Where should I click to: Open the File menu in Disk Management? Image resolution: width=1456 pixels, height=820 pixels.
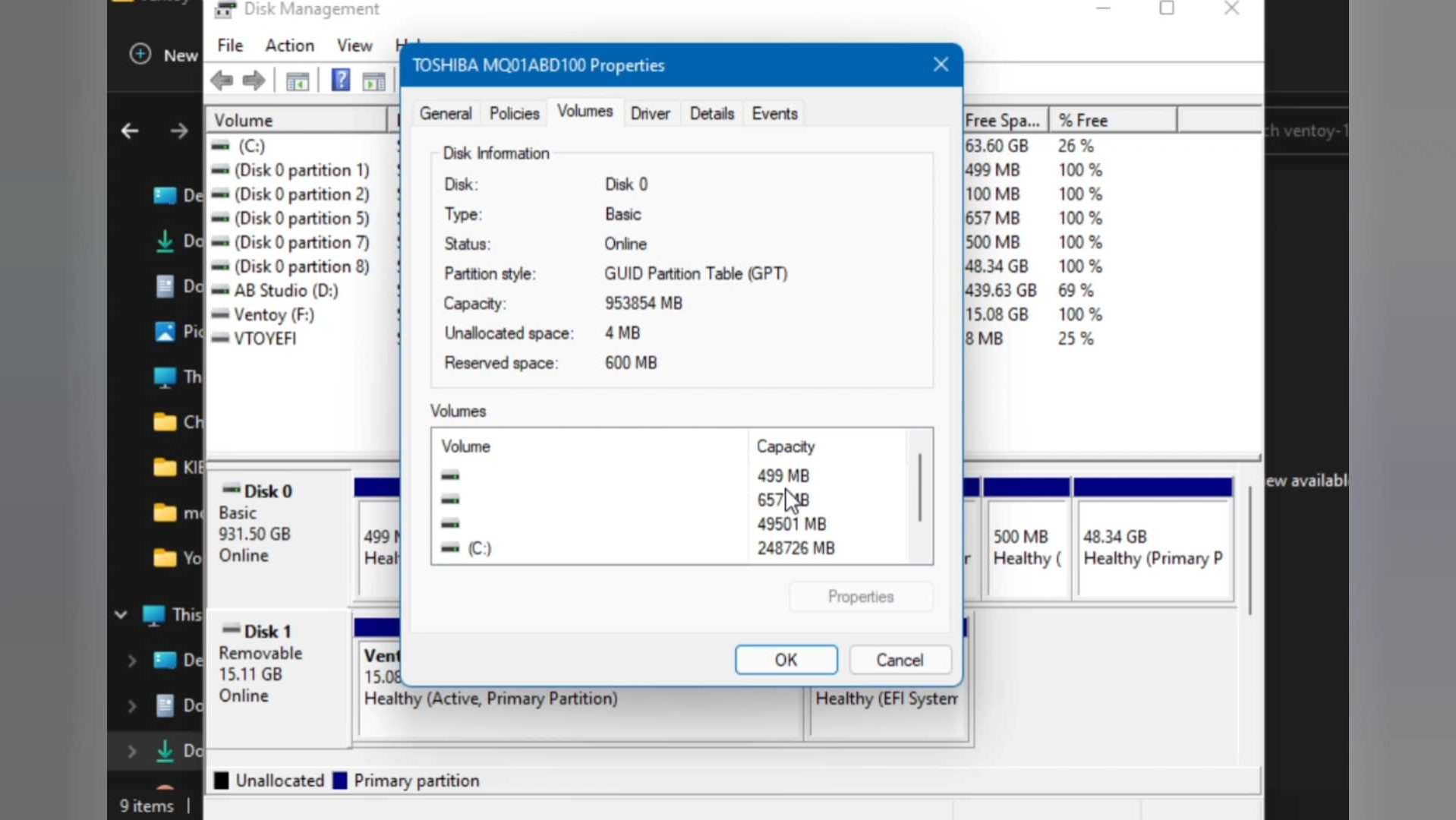click(230, 46)
